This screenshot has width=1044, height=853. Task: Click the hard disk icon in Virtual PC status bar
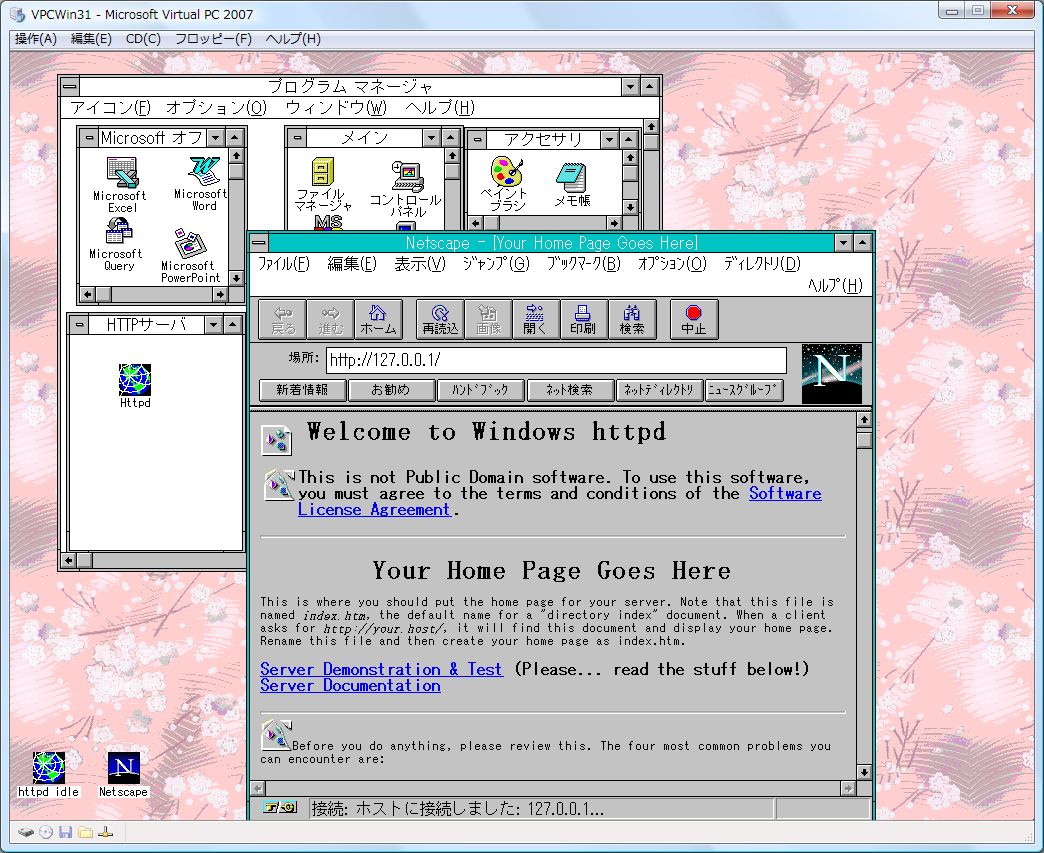click(26, 832)
